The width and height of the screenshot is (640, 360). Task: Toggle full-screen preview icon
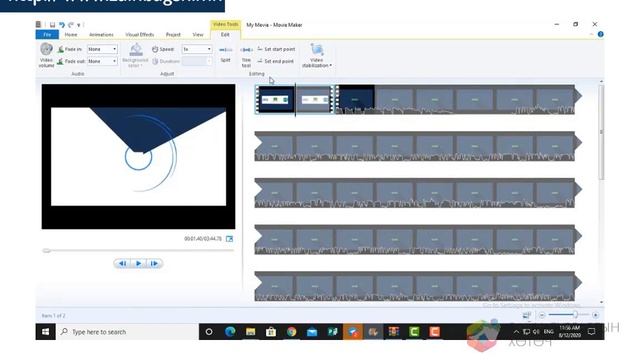[229, 239]
